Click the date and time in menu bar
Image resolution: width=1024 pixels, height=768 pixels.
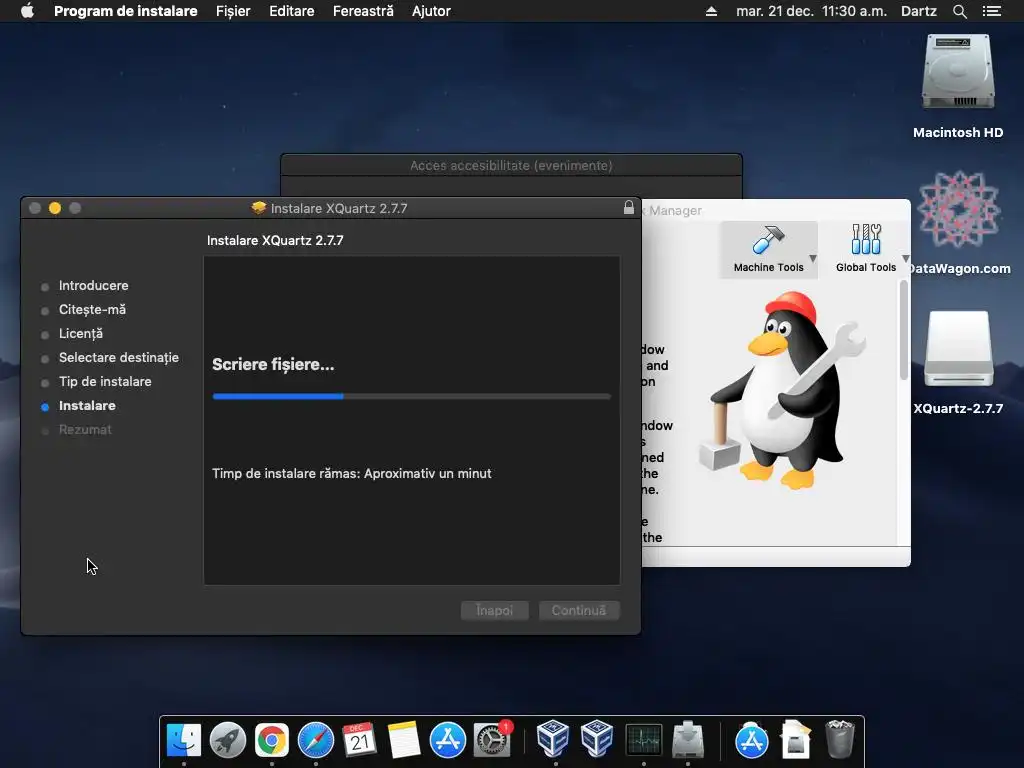click(811, 11)
